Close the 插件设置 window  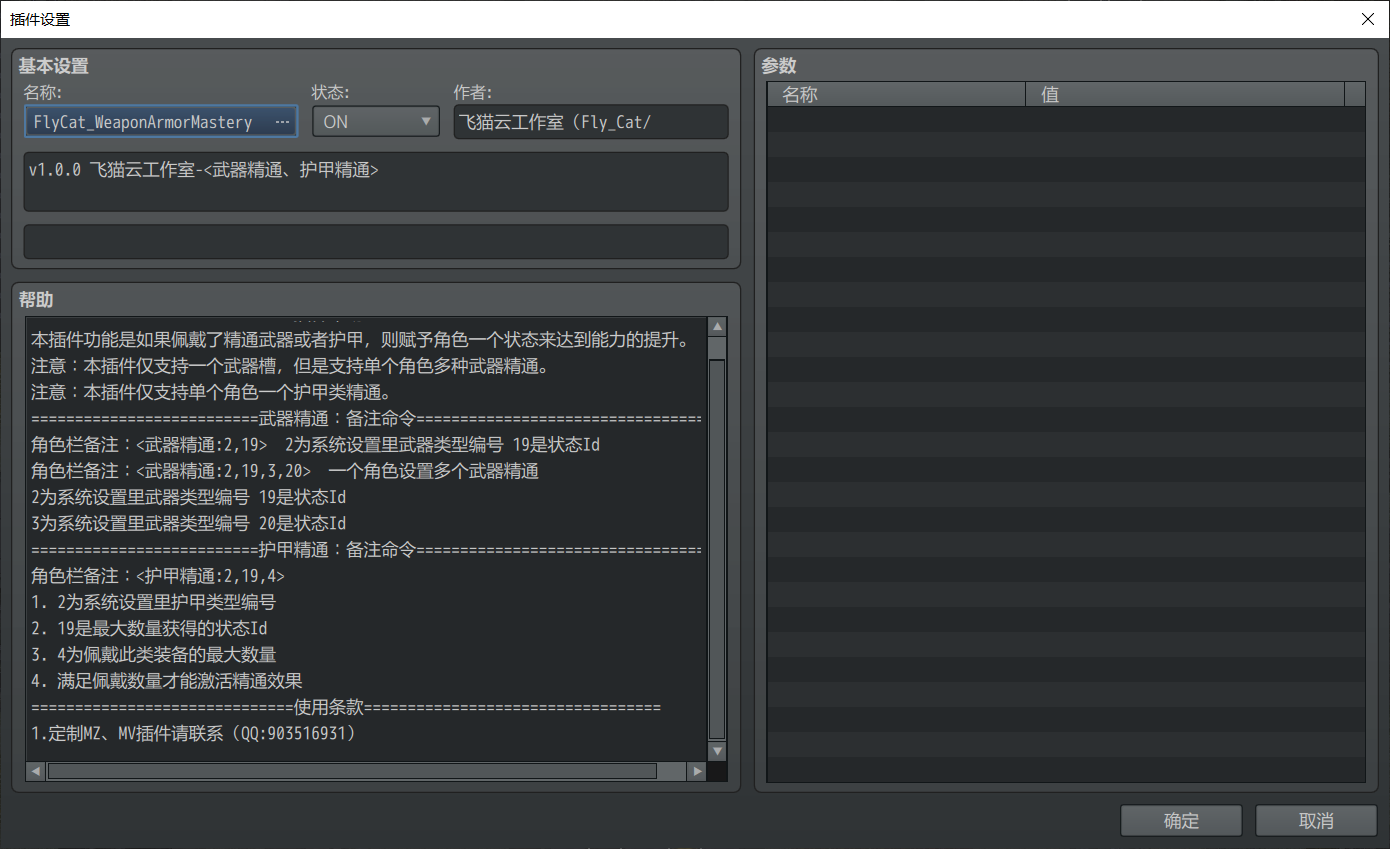[x=1367, y=19]
